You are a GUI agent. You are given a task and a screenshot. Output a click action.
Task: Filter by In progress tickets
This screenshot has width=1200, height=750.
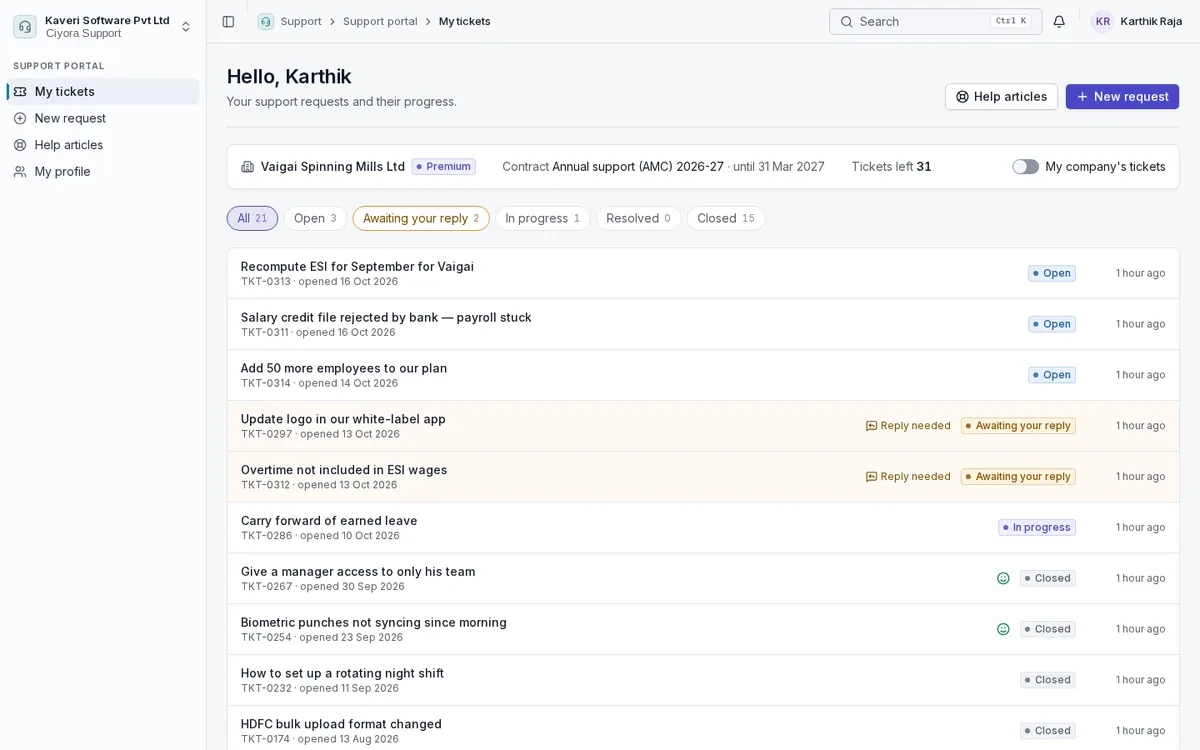coord(543,218)
